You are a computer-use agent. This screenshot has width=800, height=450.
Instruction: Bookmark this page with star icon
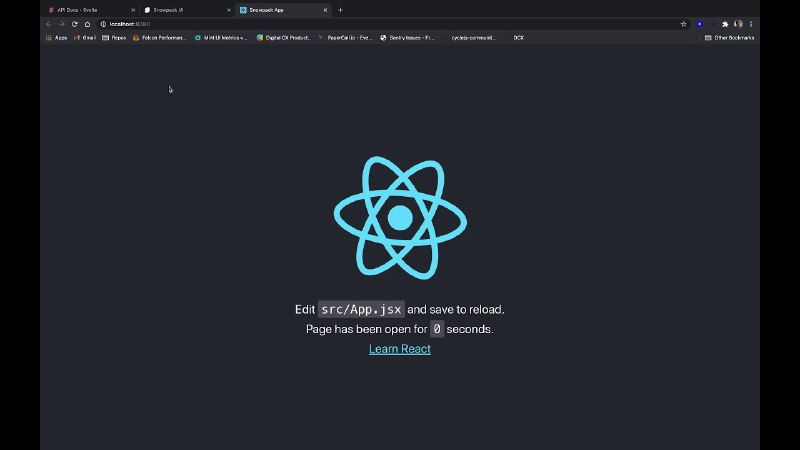pyautogui.click(x=684, y=24)
